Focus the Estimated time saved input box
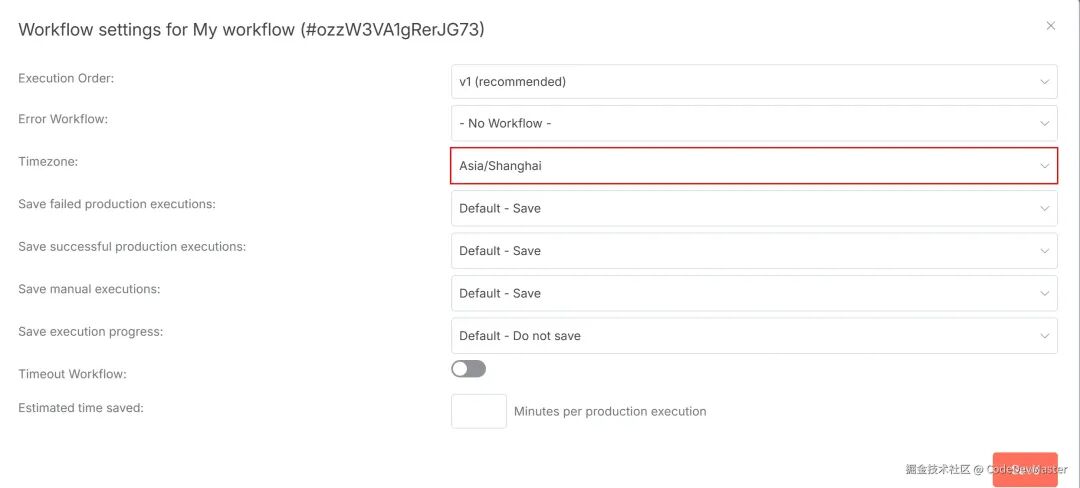1080x488 pixels. click(x=478, y=411)
